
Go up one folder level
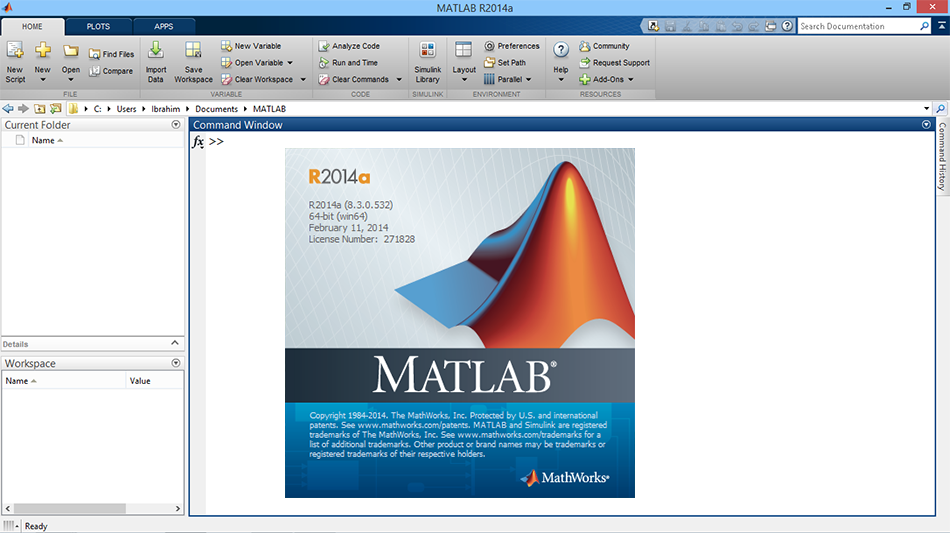pos(39,108)
